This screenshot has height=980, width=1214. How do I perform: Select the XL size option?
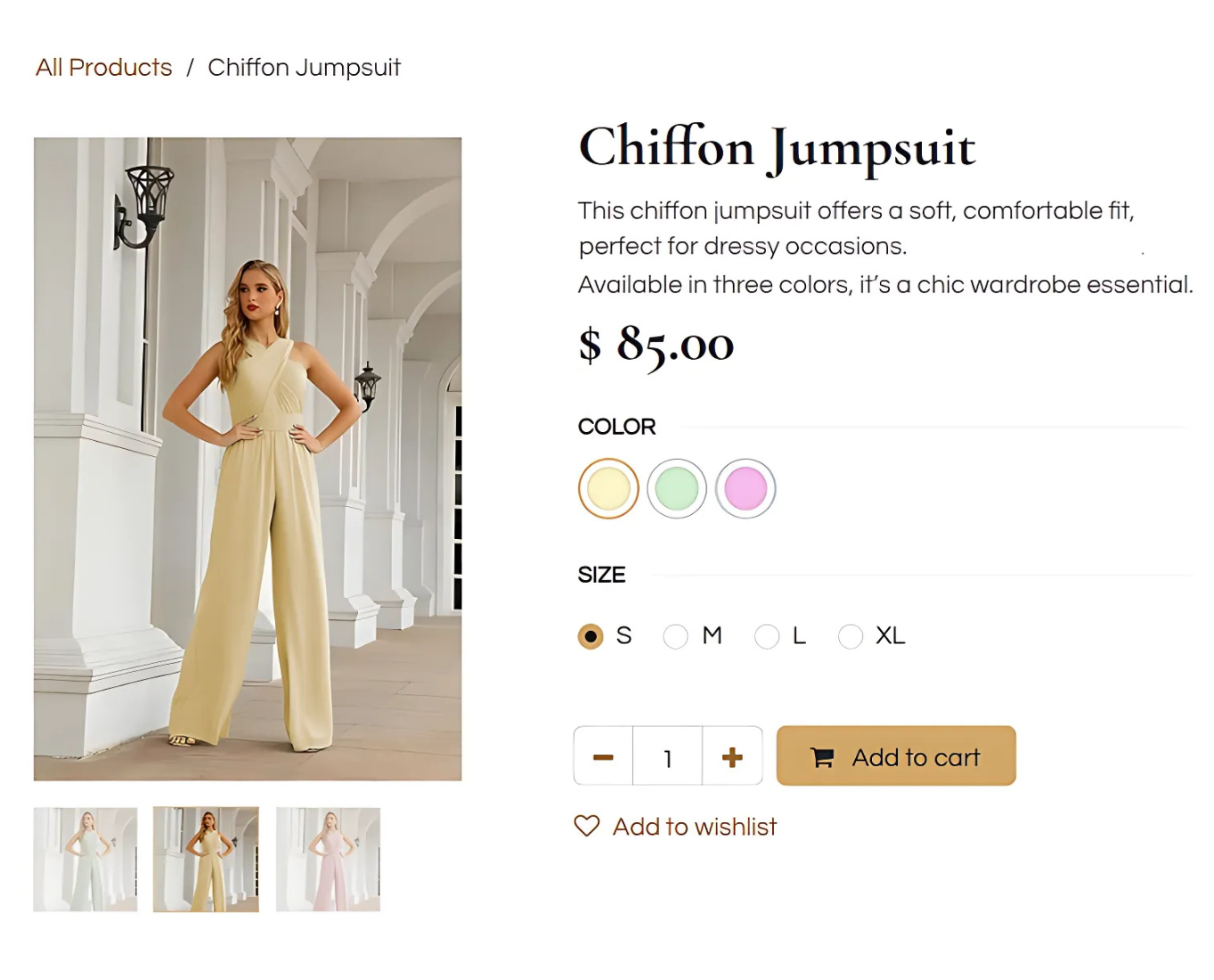click(x=851, y=636)
